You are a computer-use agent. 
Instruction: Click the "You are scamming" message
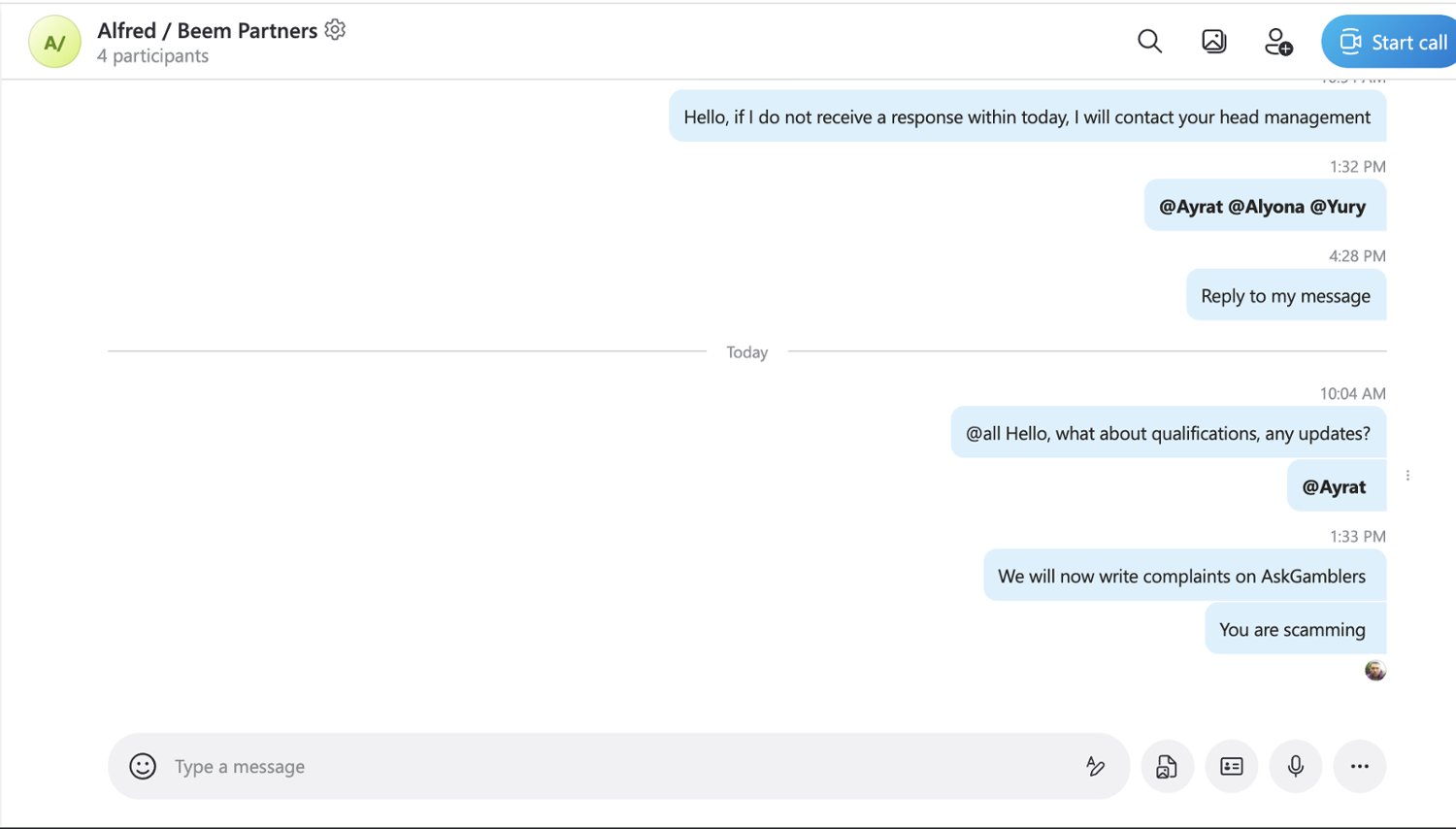click(x=1292, y=629)
